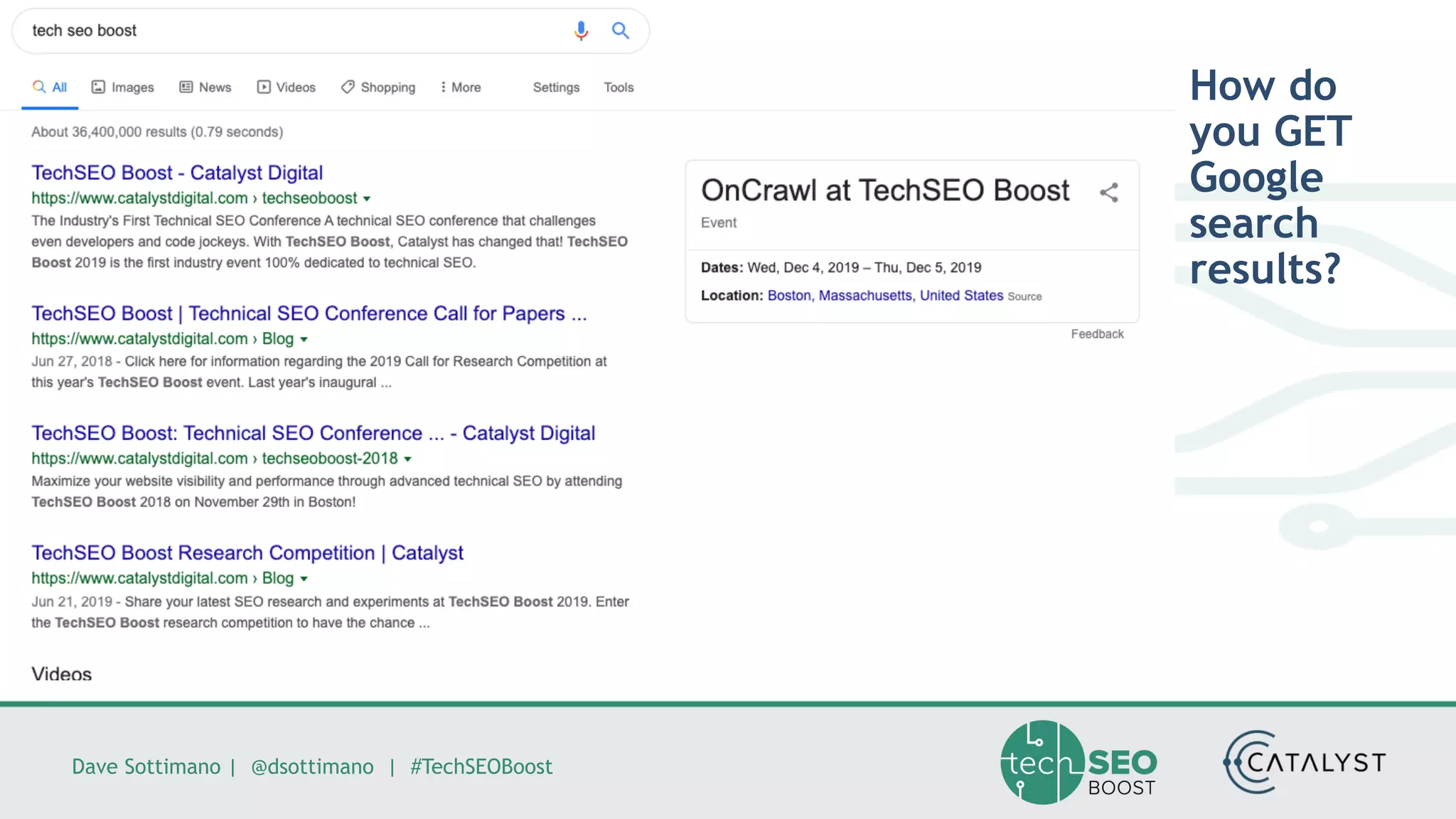Click the Feedback link below event card

1097,334
